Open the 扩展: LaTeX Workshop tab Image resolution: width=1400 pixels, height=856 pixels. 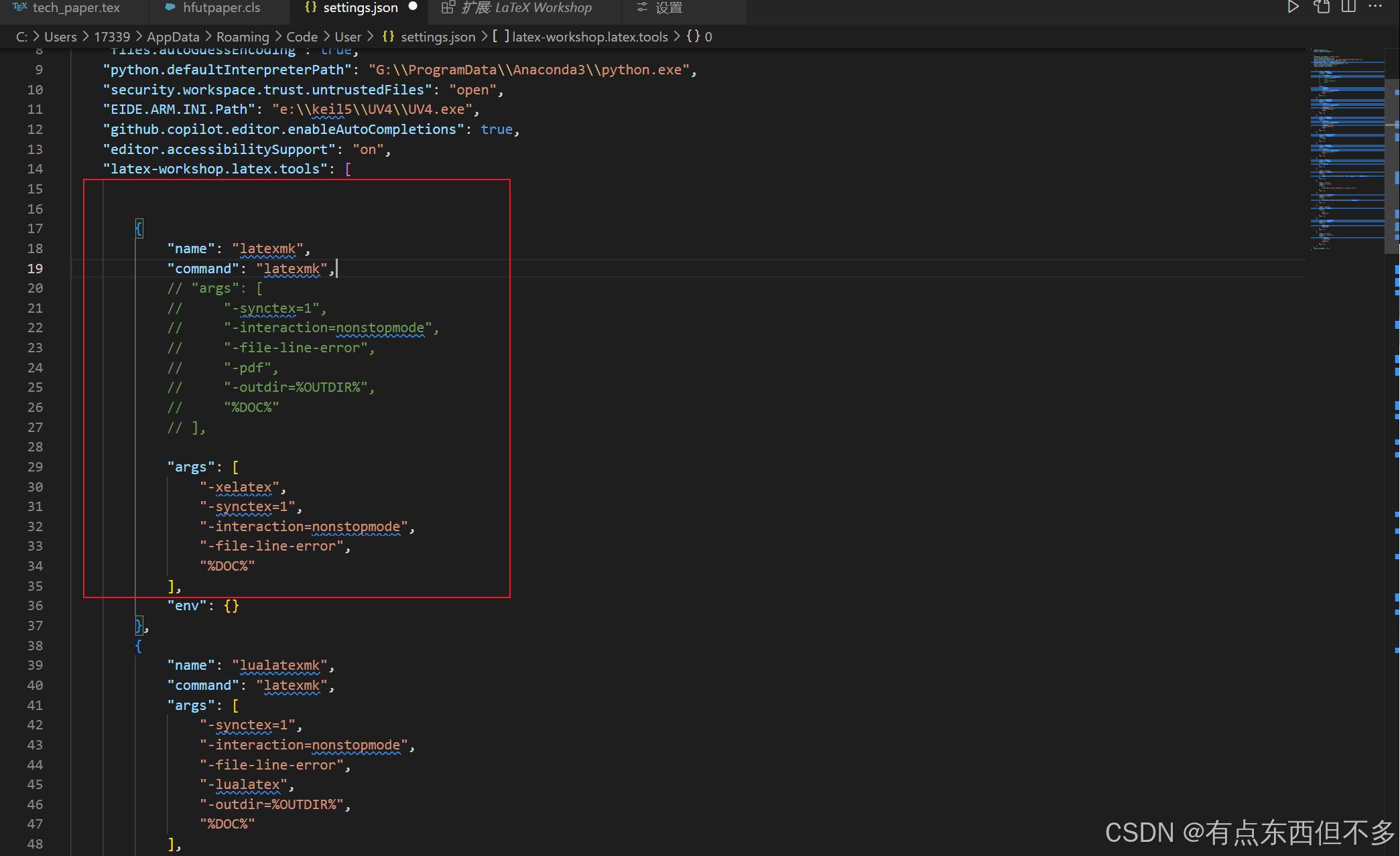pyautogui.click(x=526, y=7)
